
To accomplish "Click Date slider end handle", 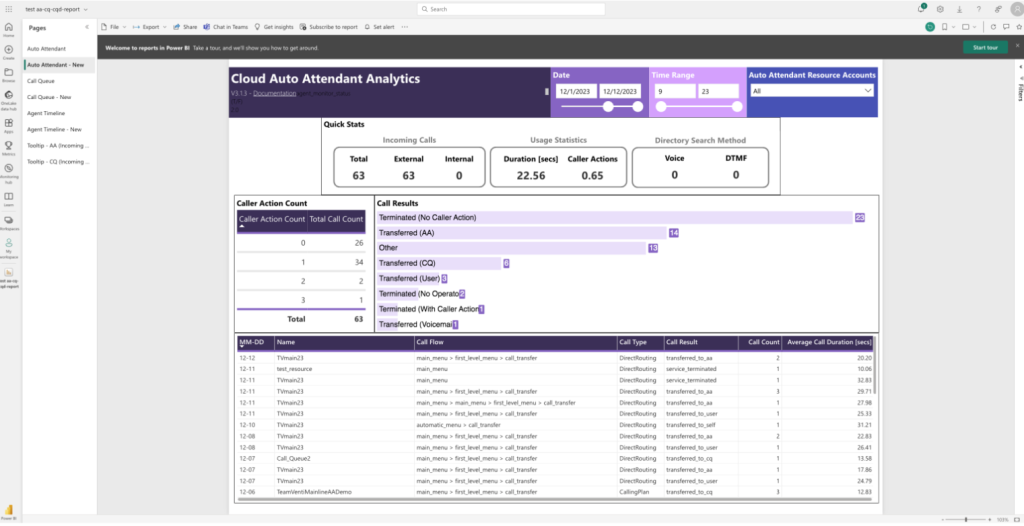I will 637,107.
